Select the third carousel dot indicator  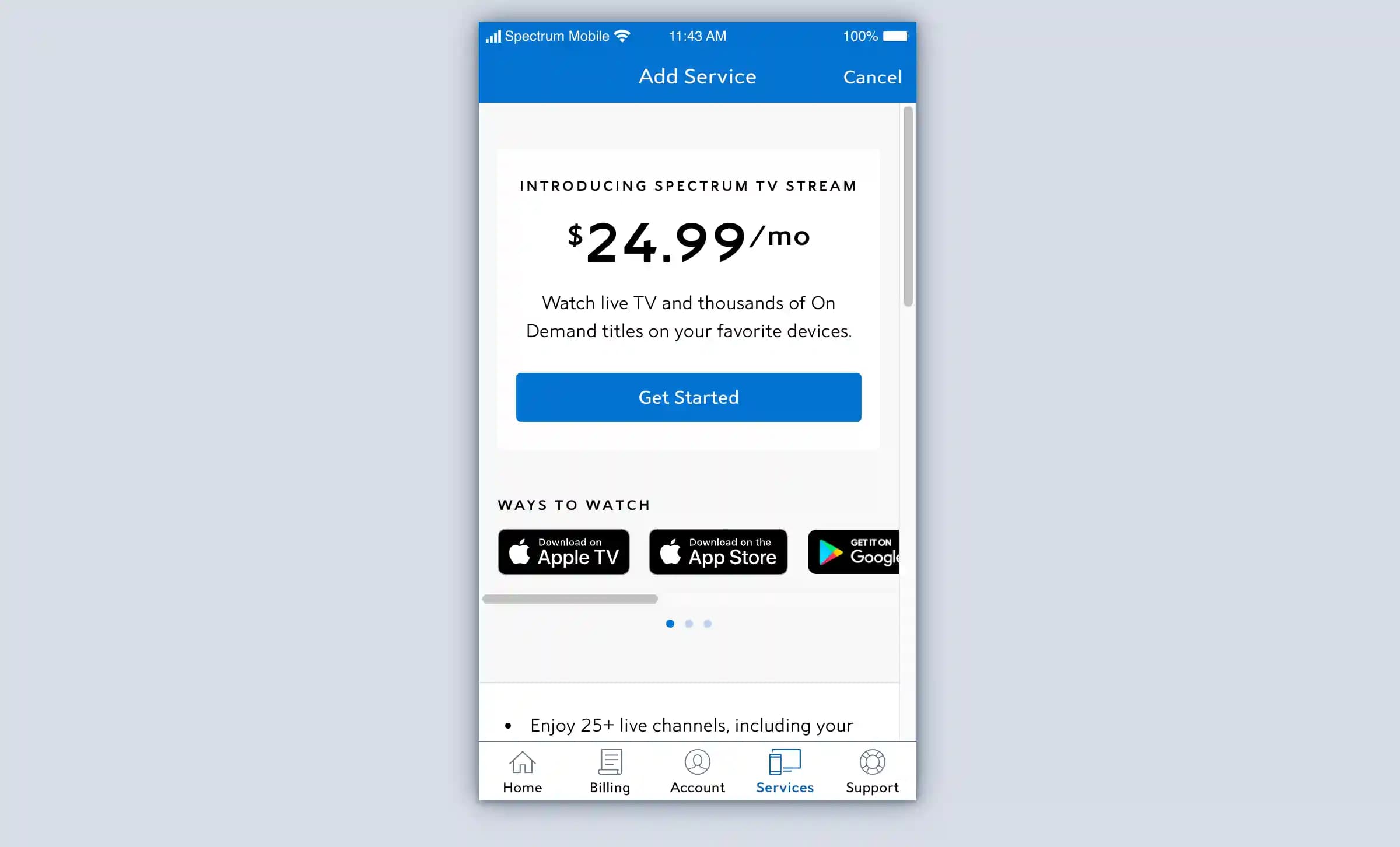click(x=707, y=623)
